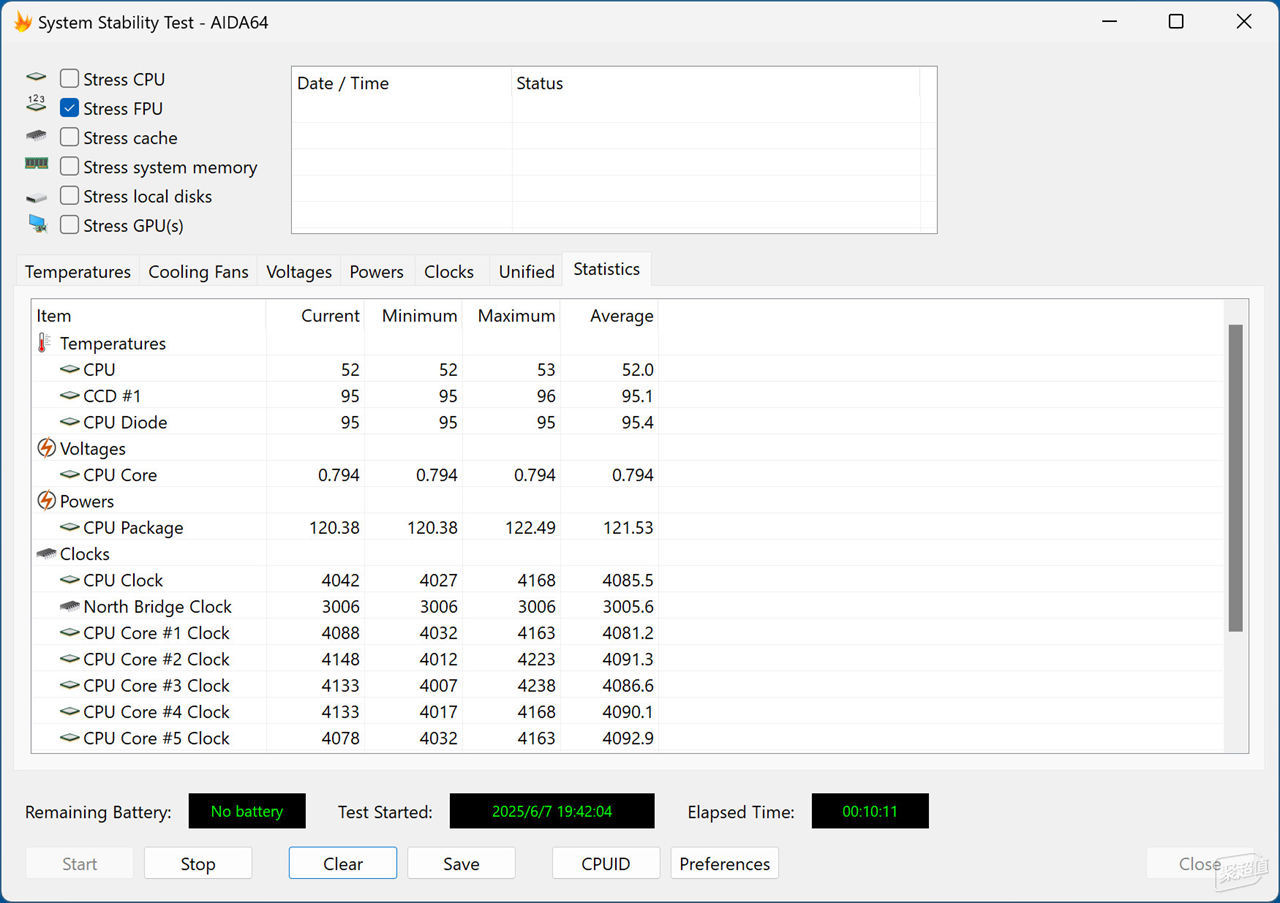This screenshot has height=903, width=1280.
Task: Click the CPU Package maximum value 122.49
Action: pyautogui.click(x=530, y=528)
